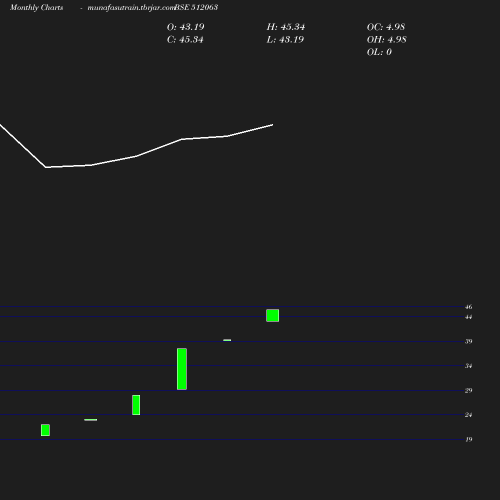
Task: Click the high value 'H: 45.34'
Action: tap(286, 27)
